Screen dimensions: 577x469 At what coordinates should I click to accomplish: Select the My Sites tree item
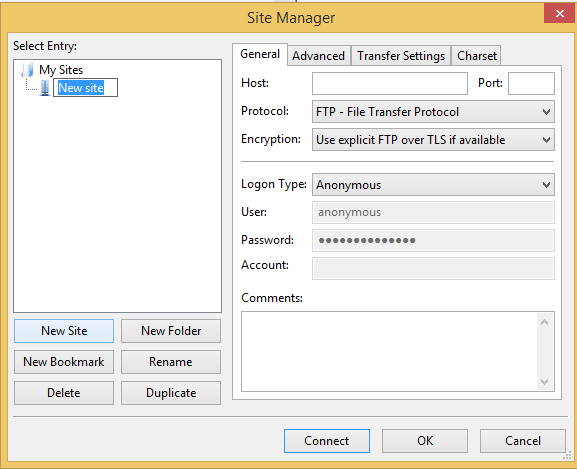click(x=61, y=70)
